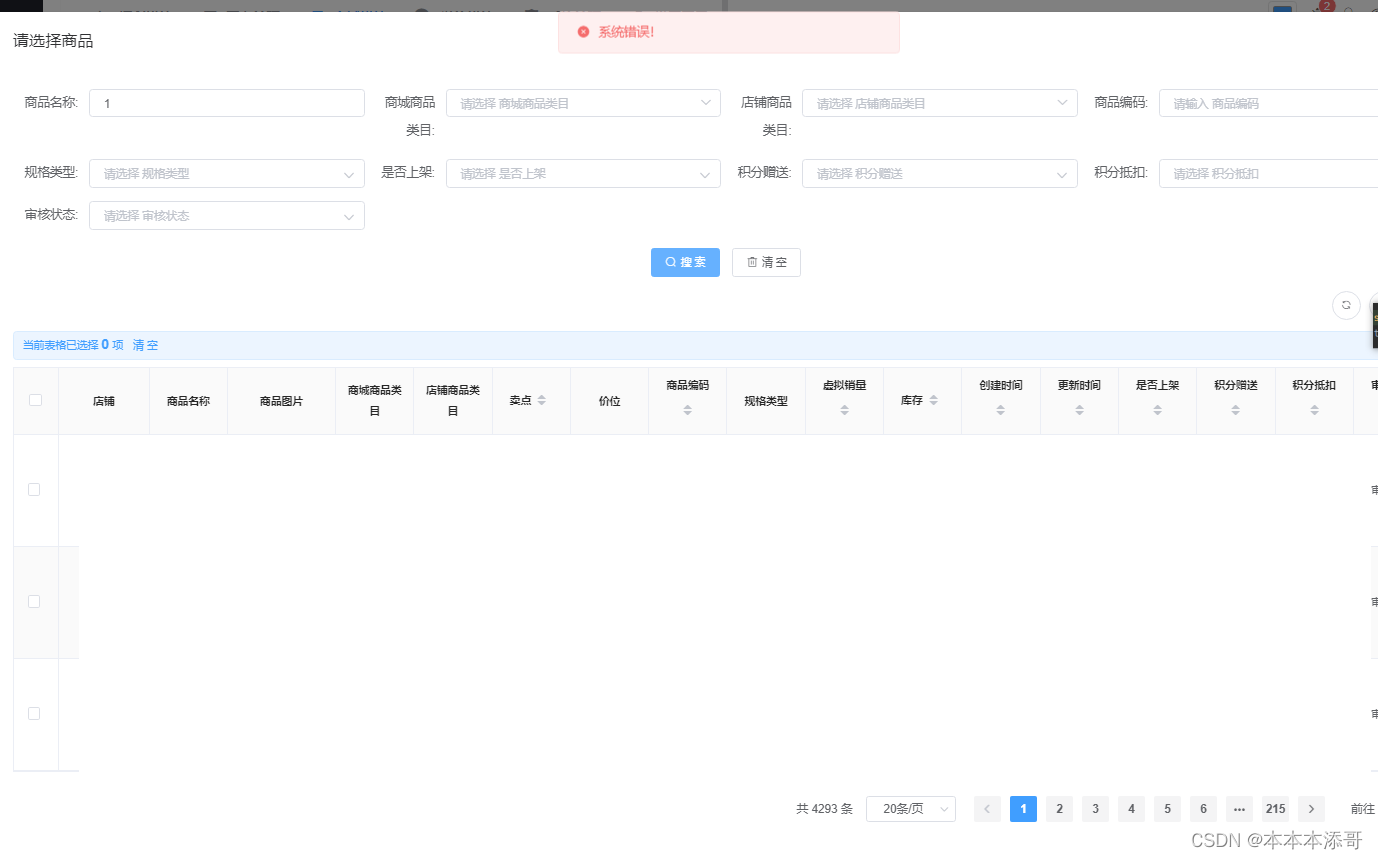Click the 搜索 search button
The width and height of the screenshot is (1378, 859).
point(685,262)
